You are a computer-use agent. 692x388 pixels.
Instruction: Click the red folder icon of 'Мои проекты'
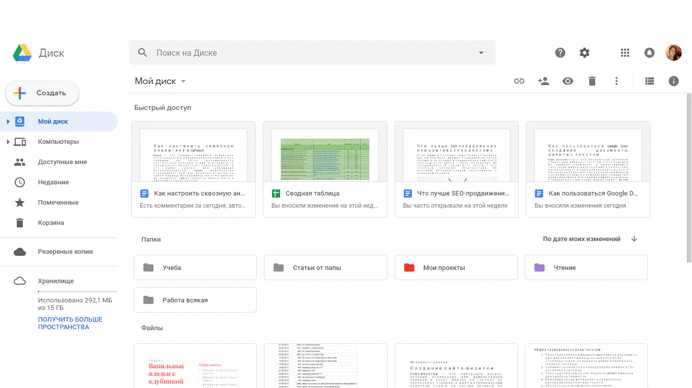pos(409,267)
